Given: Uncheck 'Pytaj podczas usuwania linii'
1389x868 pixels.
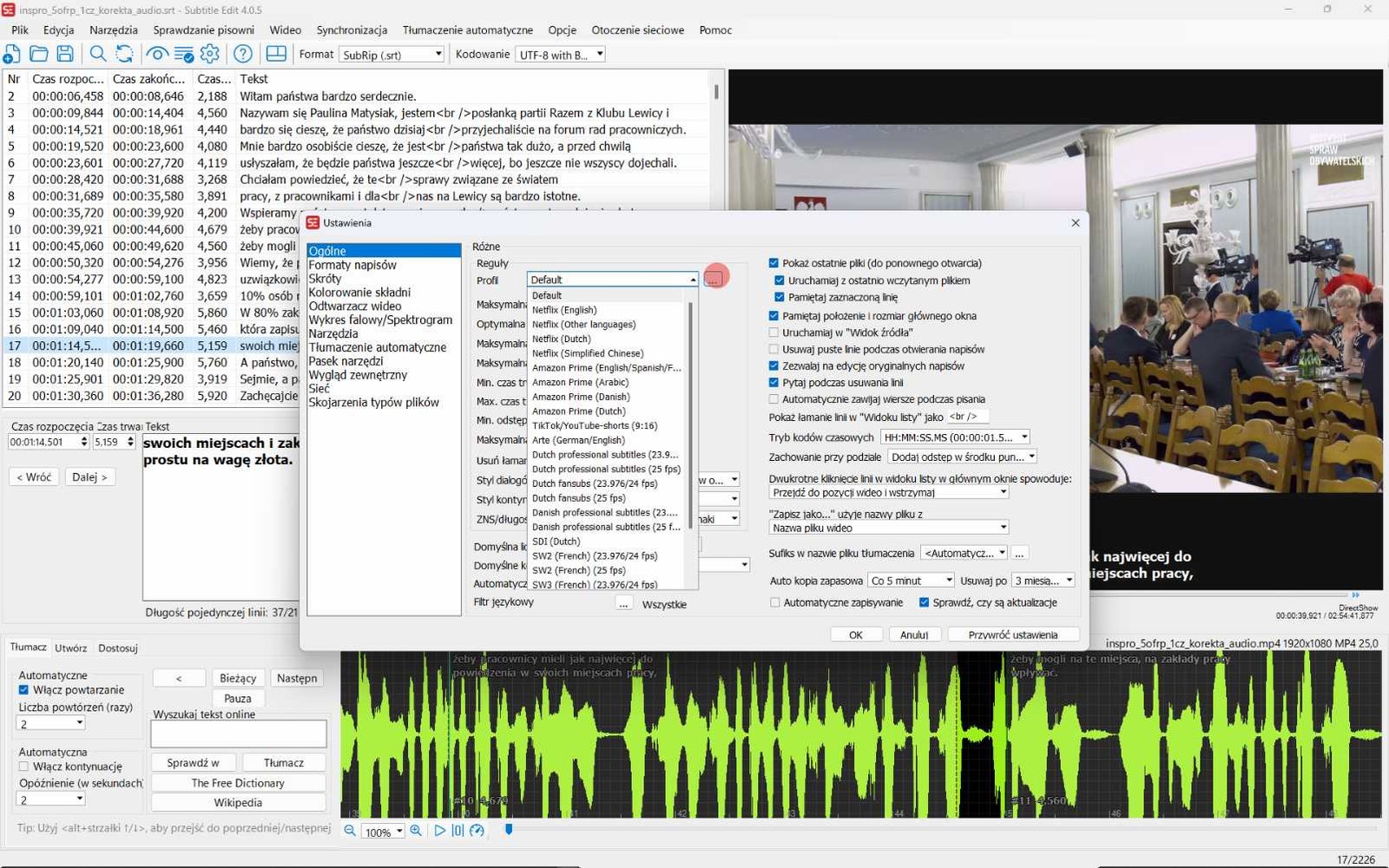Looking at the screenshot, I should tap(773, 382).
